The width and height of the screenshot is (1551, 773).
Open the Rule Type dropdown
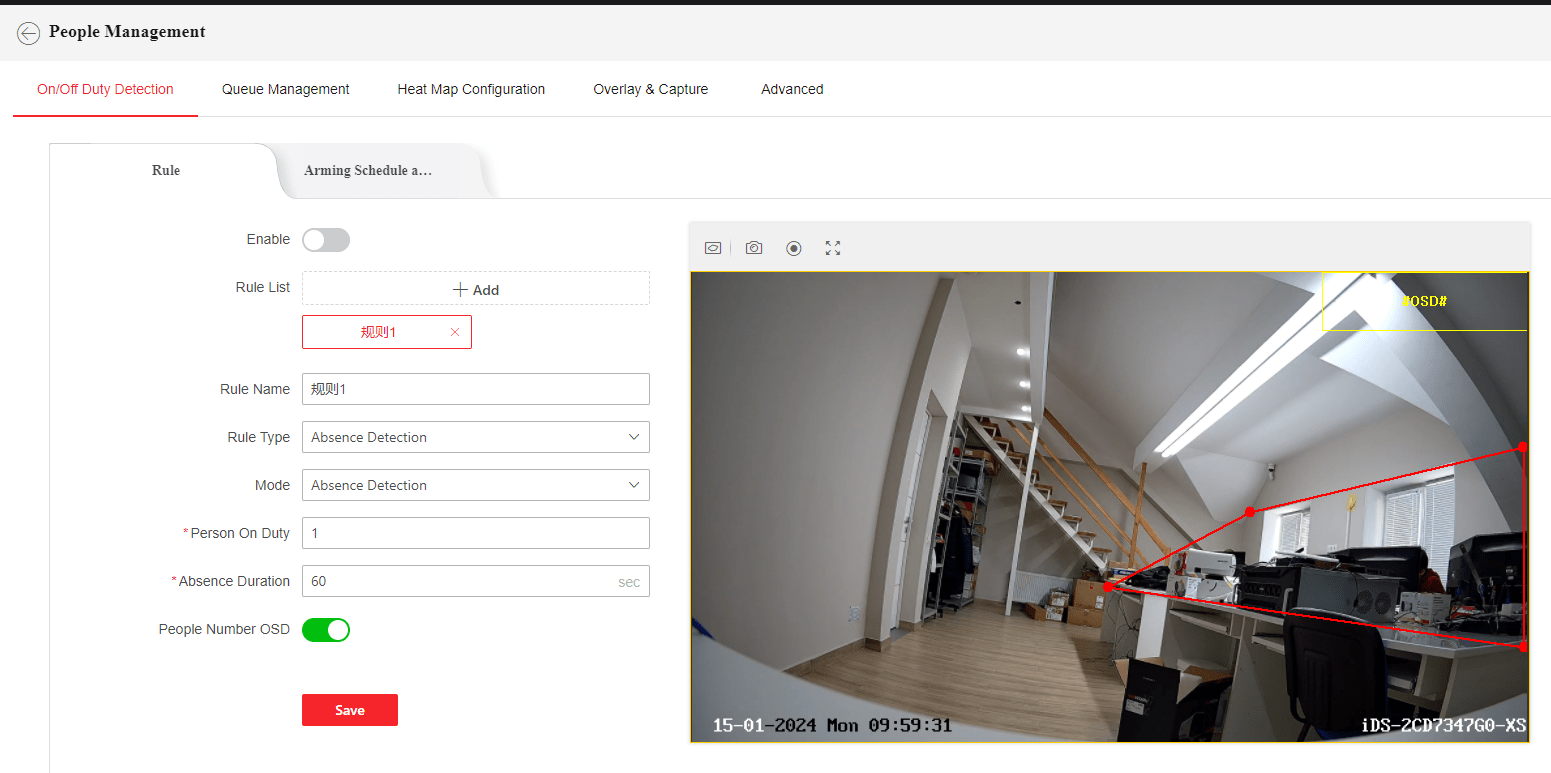475,437
